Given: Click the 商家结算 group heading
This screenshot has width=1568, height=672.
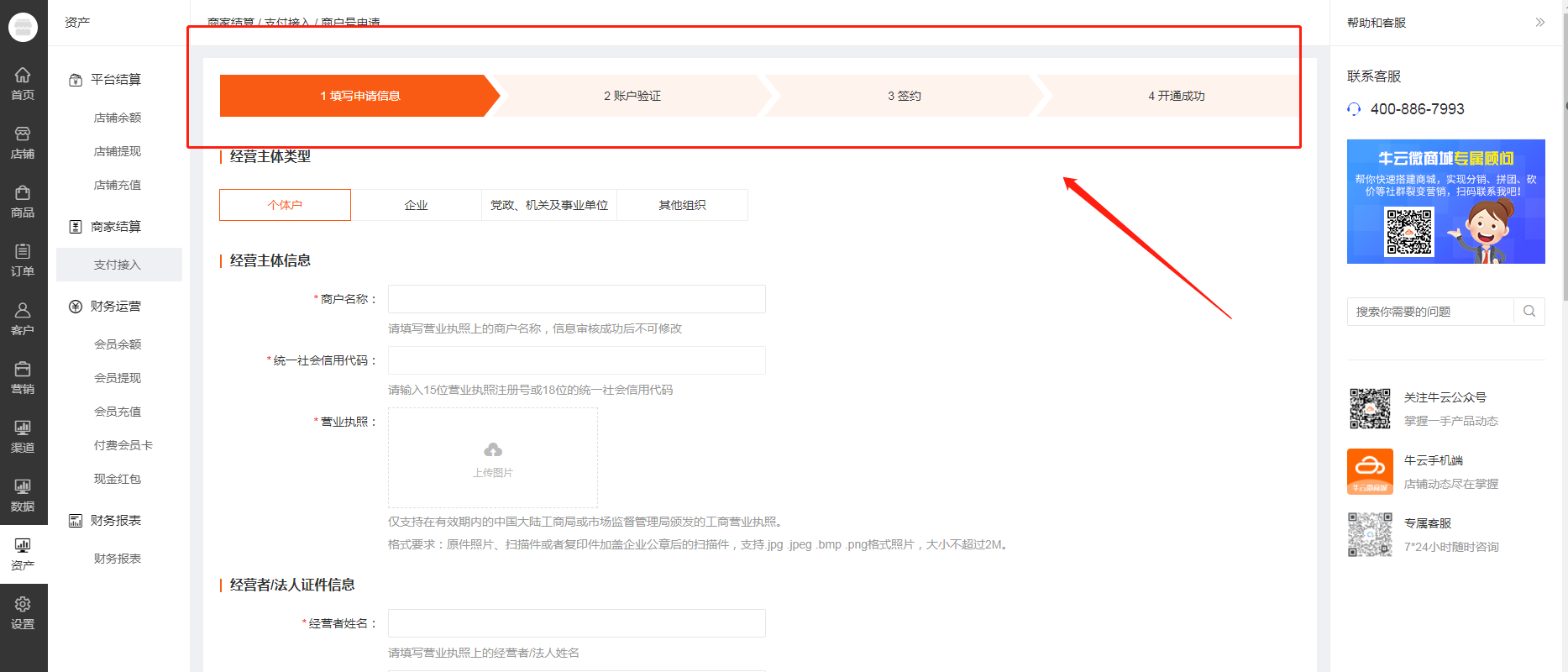Looking at the screenshot, I should (116, 227).
